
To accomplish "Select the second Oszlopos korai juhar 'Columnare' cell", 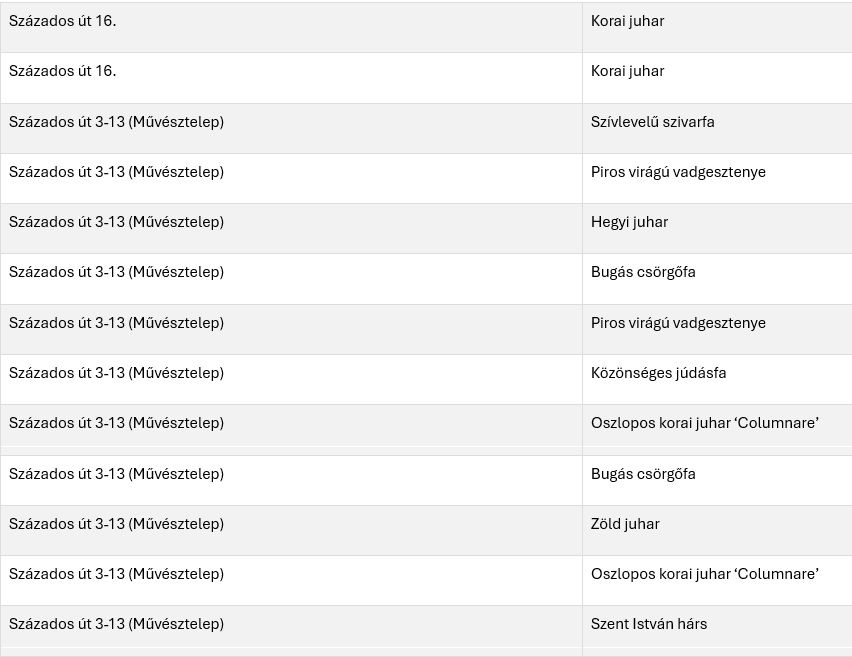I will (x=704, y=574).
